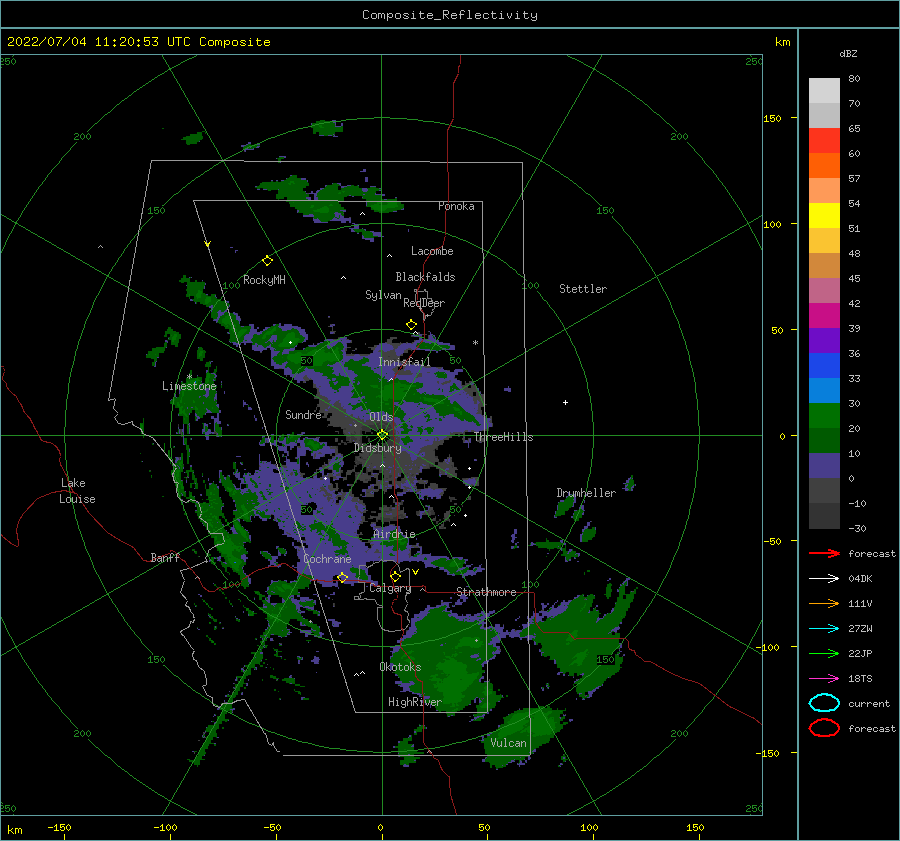
Task: Click the Limestone label
Action: click(x=189, y=386)
